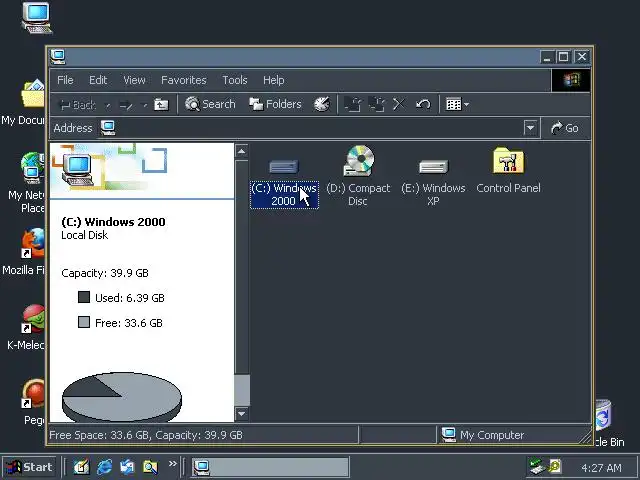Expand hidden Quick Launch items chevron
This screenshot has width=640, height=480.
173,463
